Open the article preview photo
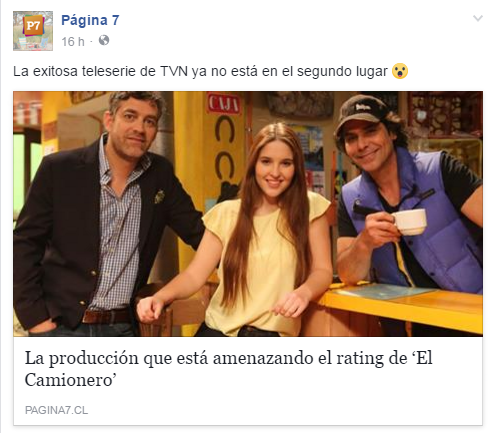The width and height of the screenshot is (495, 433). (248, 214)
